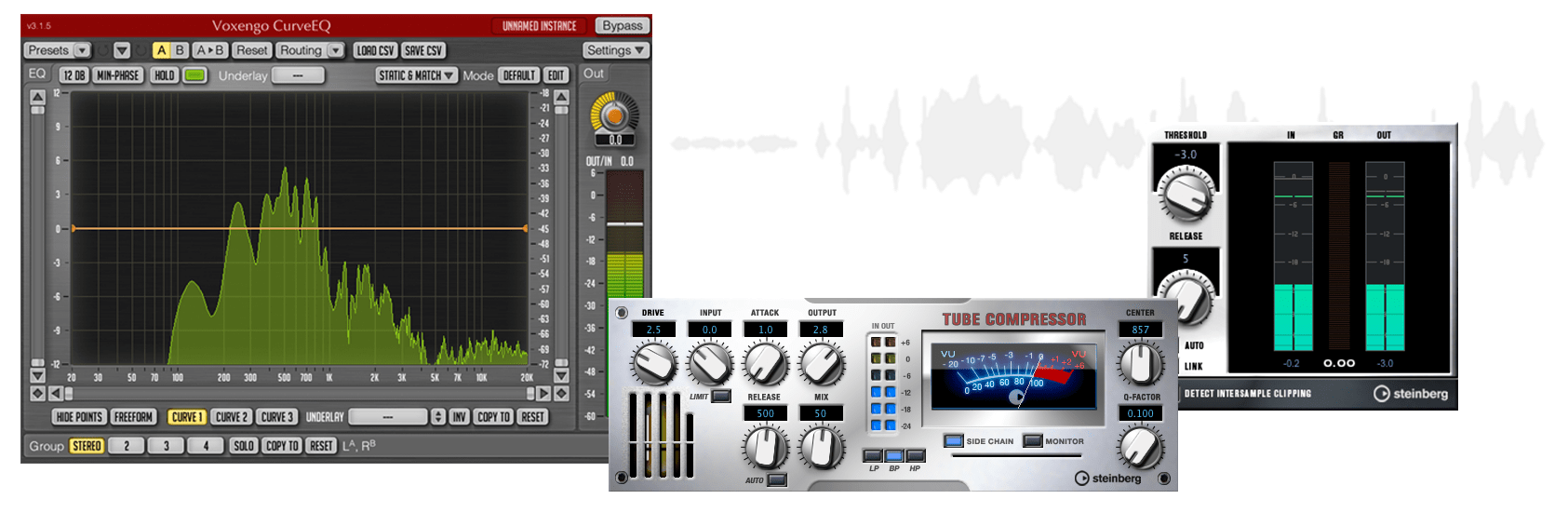Toggle Solo for the group
Viewport: 1568px width, 526px height.
pyautogui.click(x=244, y=446)
